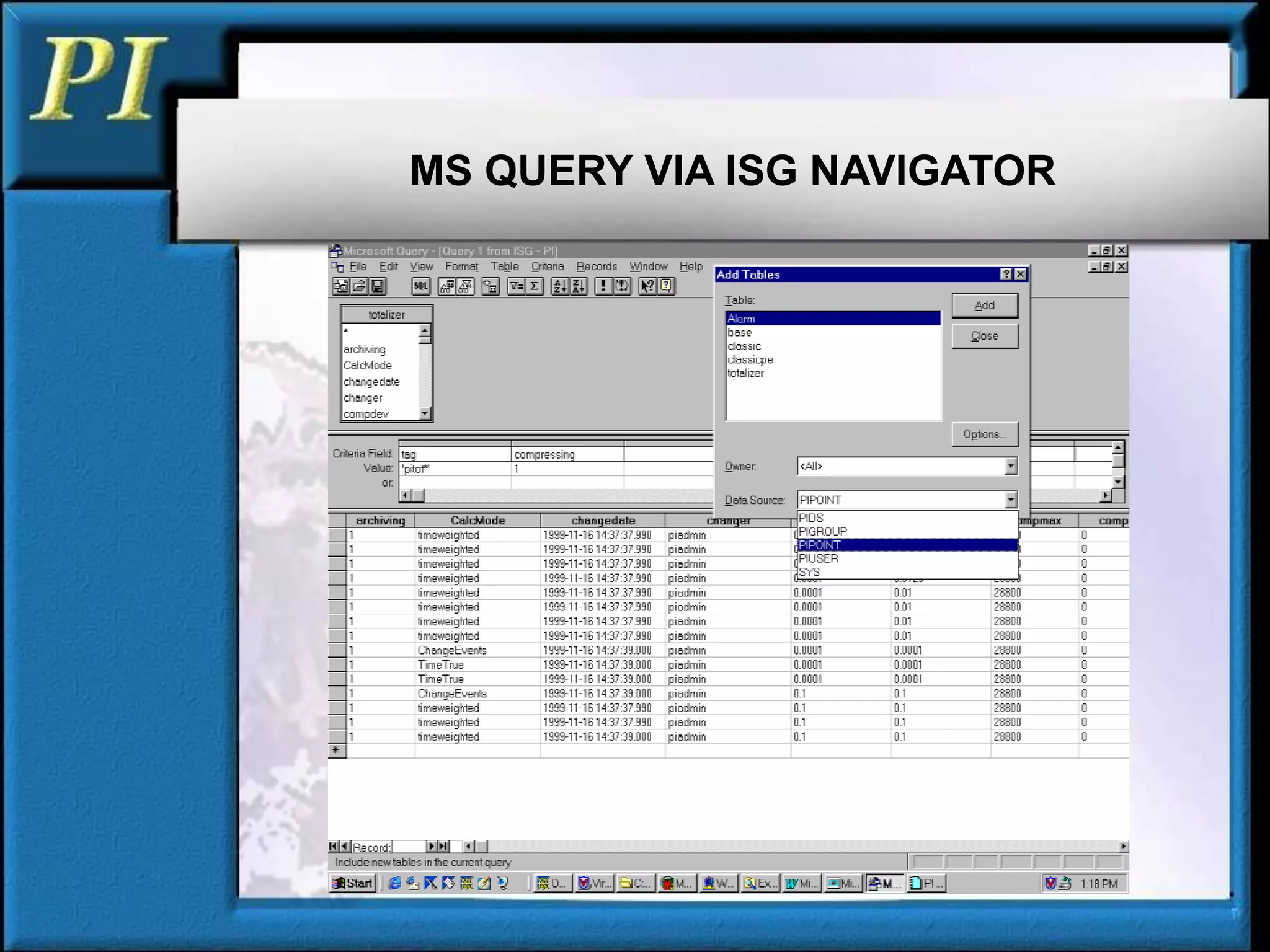The height and width of the screenshot is (952, 1270).
Task: Click totalizer field list scroll down arrow
Action: pos(425,413)
